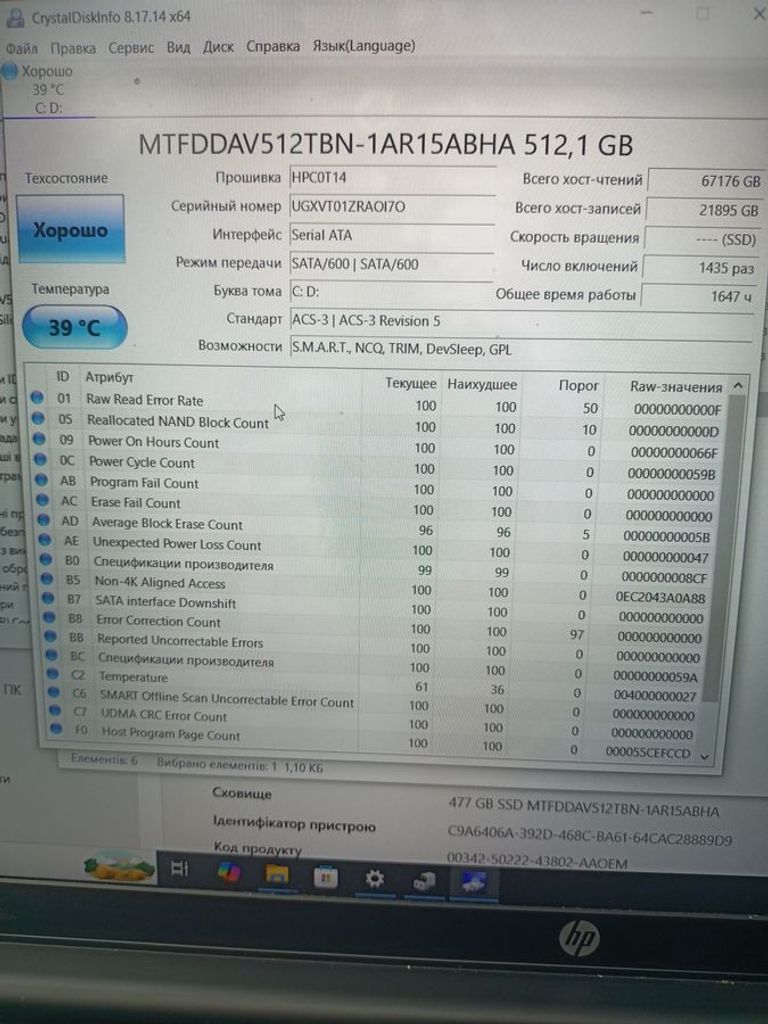The image size is (768, 1024).
Task: Click rotation speed field showing (SSD)
Action: (x=701, y=239)
